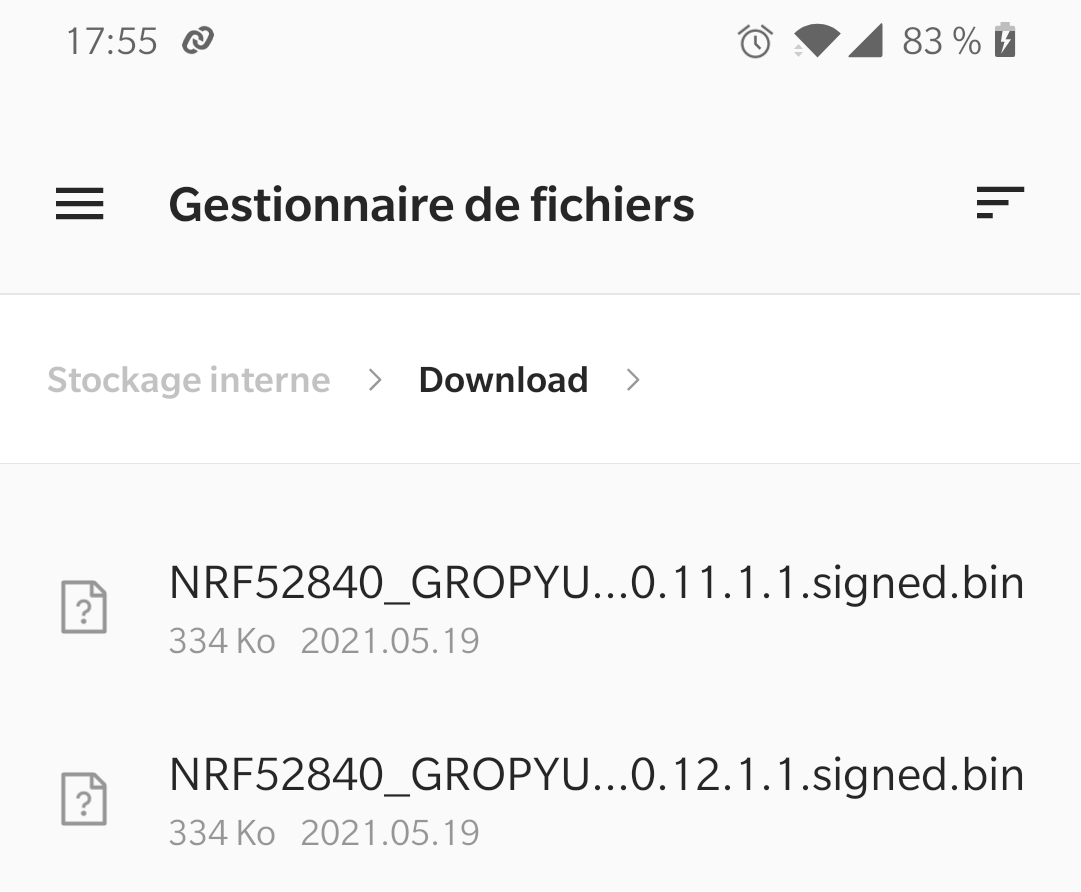
Task: Click chevron after Download breadcrumb
Action: (x=632, y=380)
